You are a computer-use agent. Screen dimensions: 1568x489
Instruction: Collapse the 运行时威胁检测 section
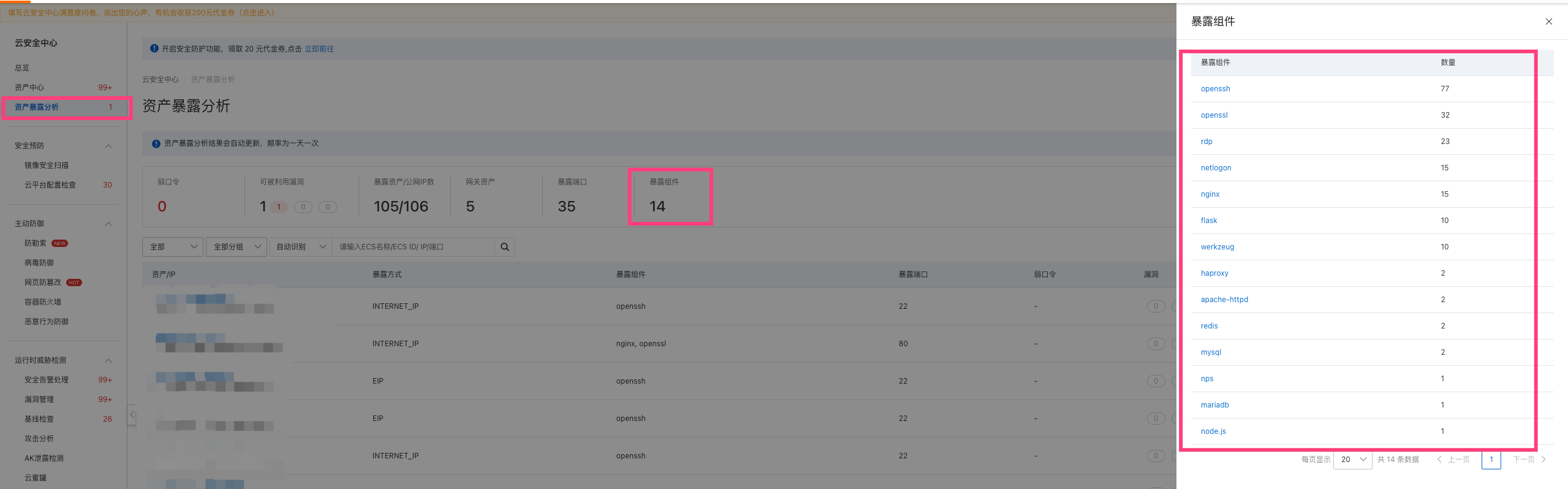click(108, 360)
